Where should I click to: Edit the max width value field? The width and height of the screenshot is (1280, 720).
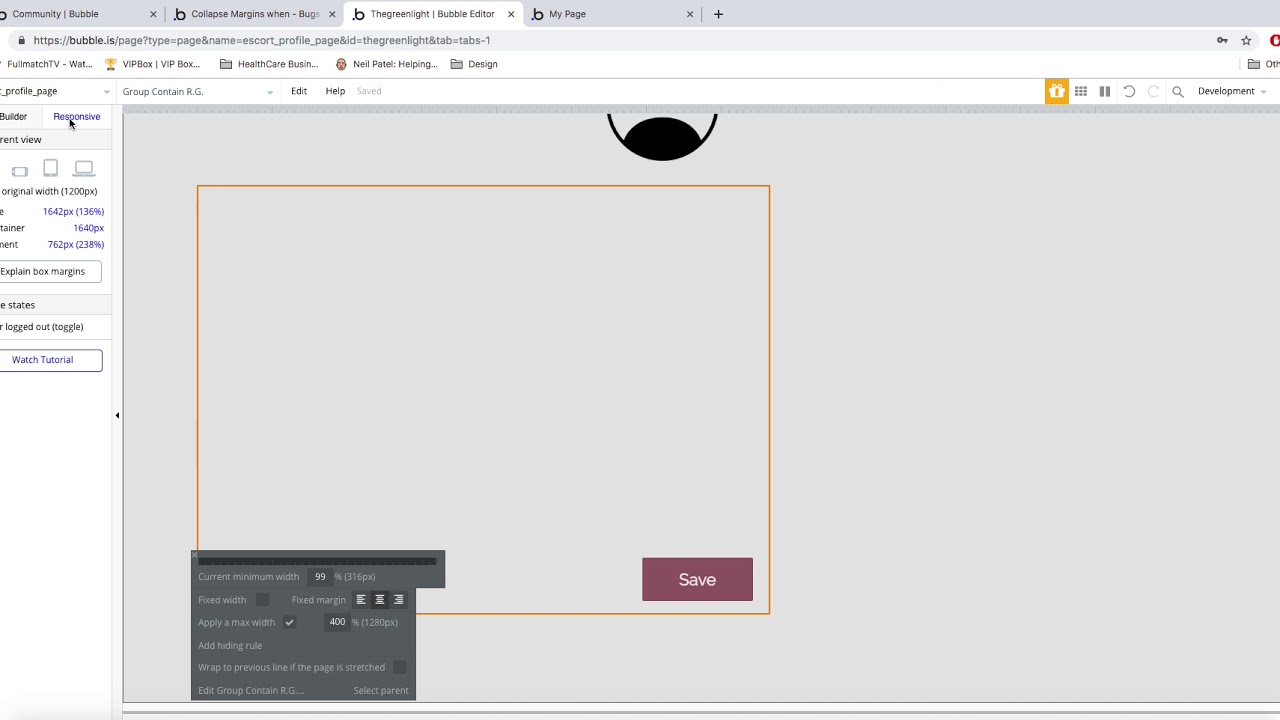pyautogui.click(x=337, y=622)
